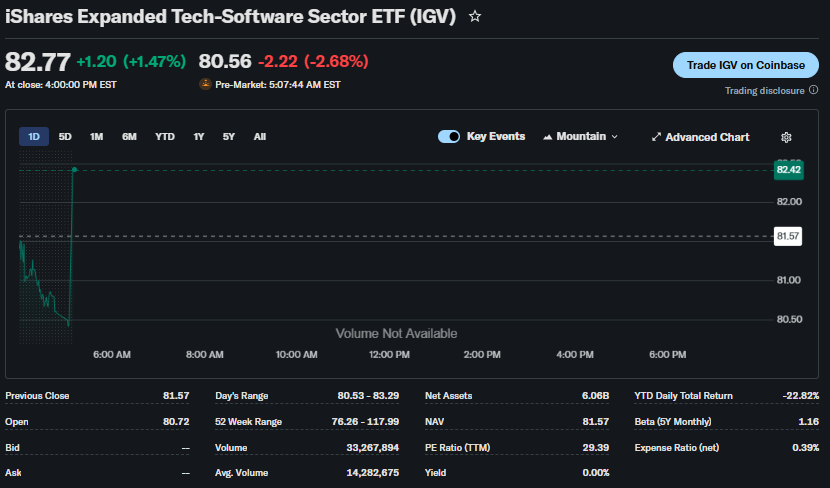Click the 81.57 previous close label on chart
The height and width of the screenshot is (488, 830).
(x=788, y=237)
